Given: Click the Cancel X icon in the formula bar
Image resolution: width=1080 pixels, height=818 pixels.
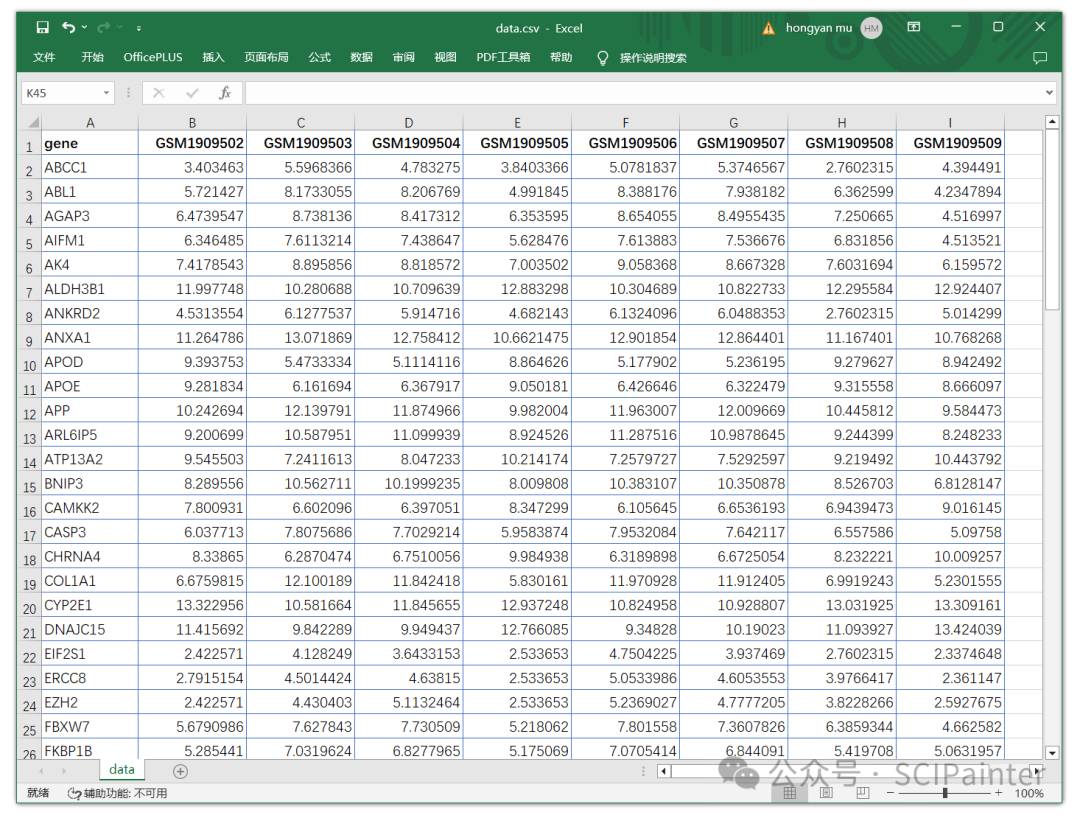Looking at the screenshot, I should click(x=159, y=93).
